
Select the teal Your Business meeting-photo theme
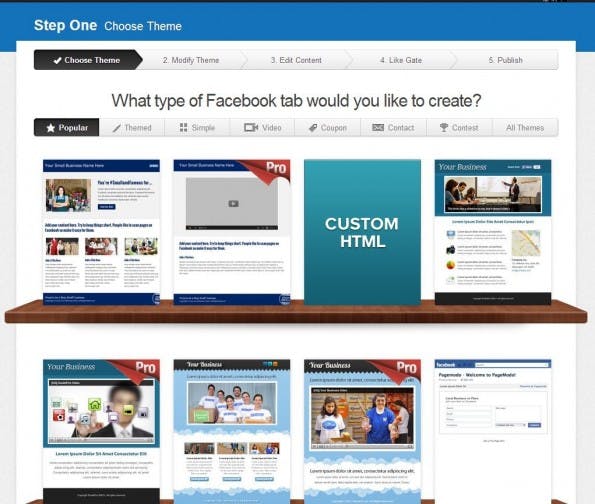coord(493,232)
